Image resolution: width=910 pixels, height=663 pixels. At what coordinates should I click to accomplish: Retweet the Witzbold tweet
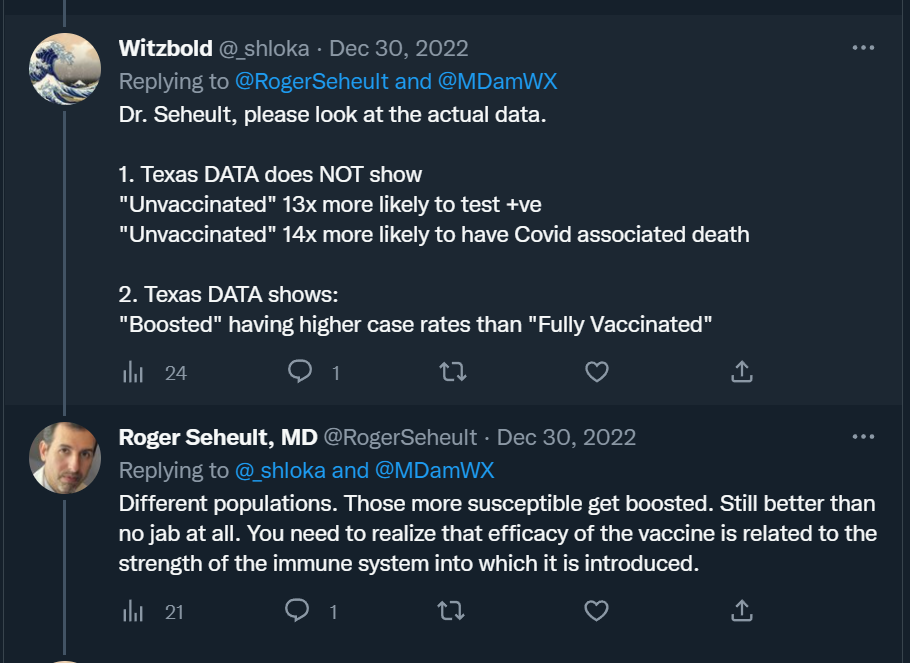tap(453, 371)
